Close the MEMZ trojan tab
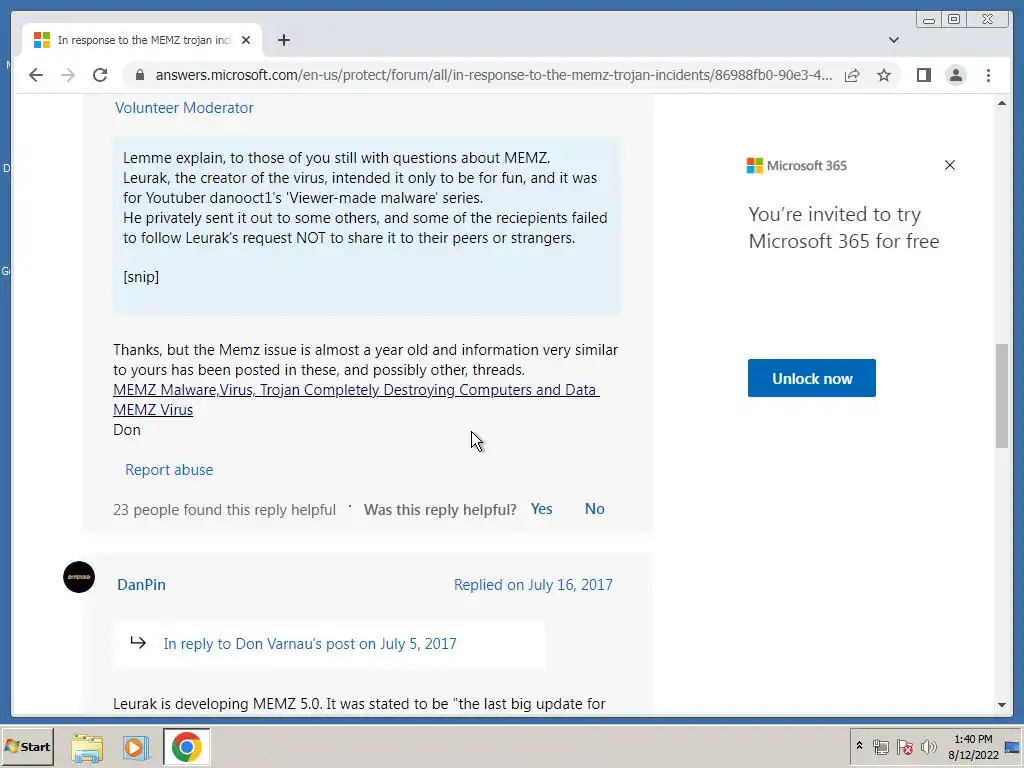Screen dimensions: 1024x768 [x=246, y=40]
